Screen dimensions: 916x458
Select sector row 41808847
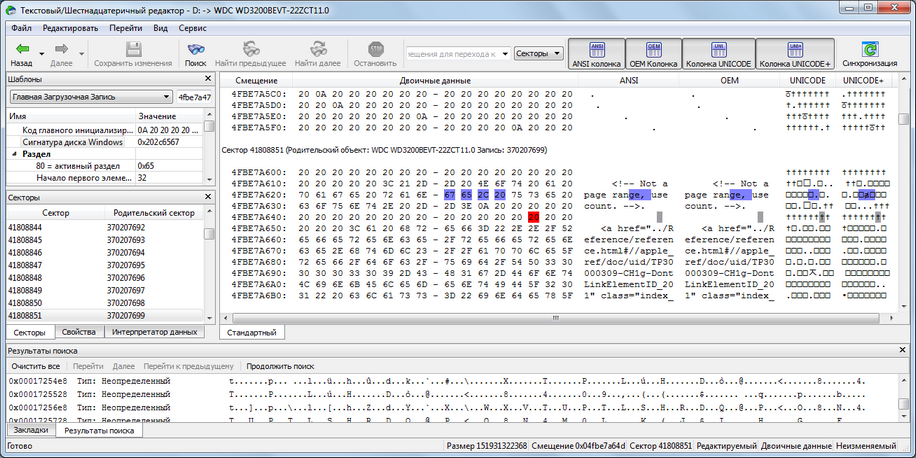coord(105,265)
